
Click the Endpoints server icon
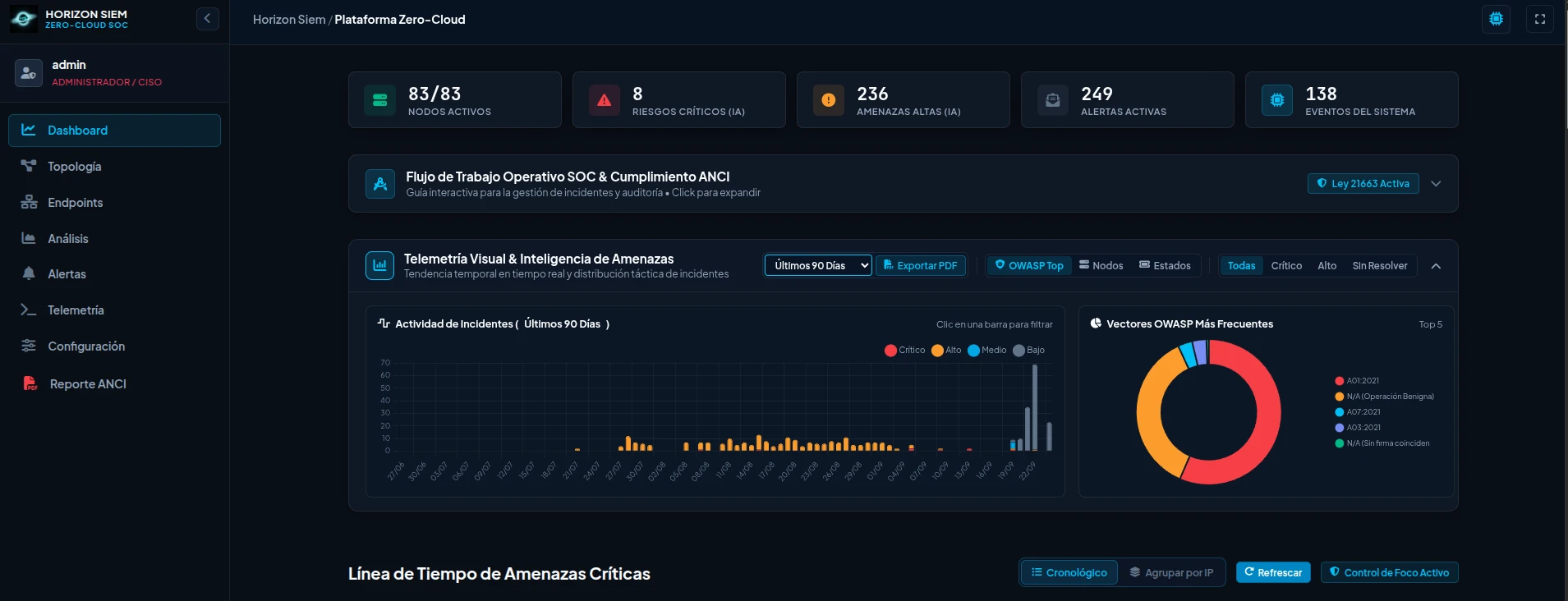(x=29, y=202)
